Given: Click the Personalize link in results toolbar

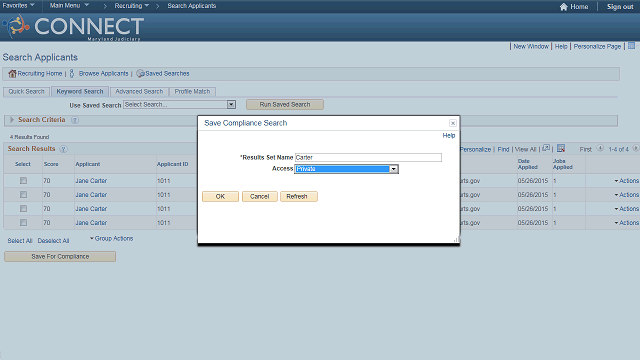Looking at the screenshot, I should click(x=476, y=149).
